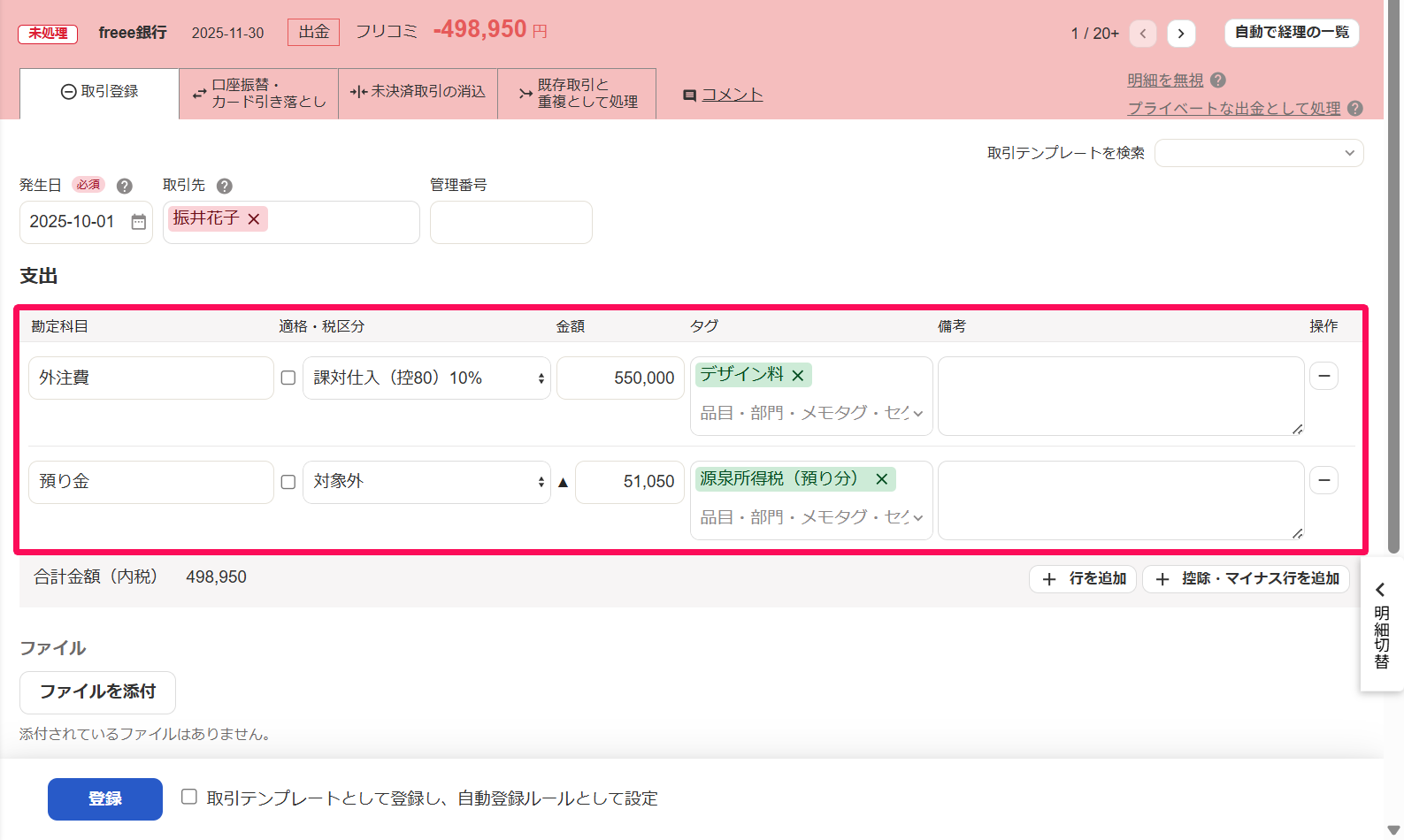The image size is (1404, 840).
Task: Enable 取引テンプレートとして登録 checkbox
Action: 189,797
